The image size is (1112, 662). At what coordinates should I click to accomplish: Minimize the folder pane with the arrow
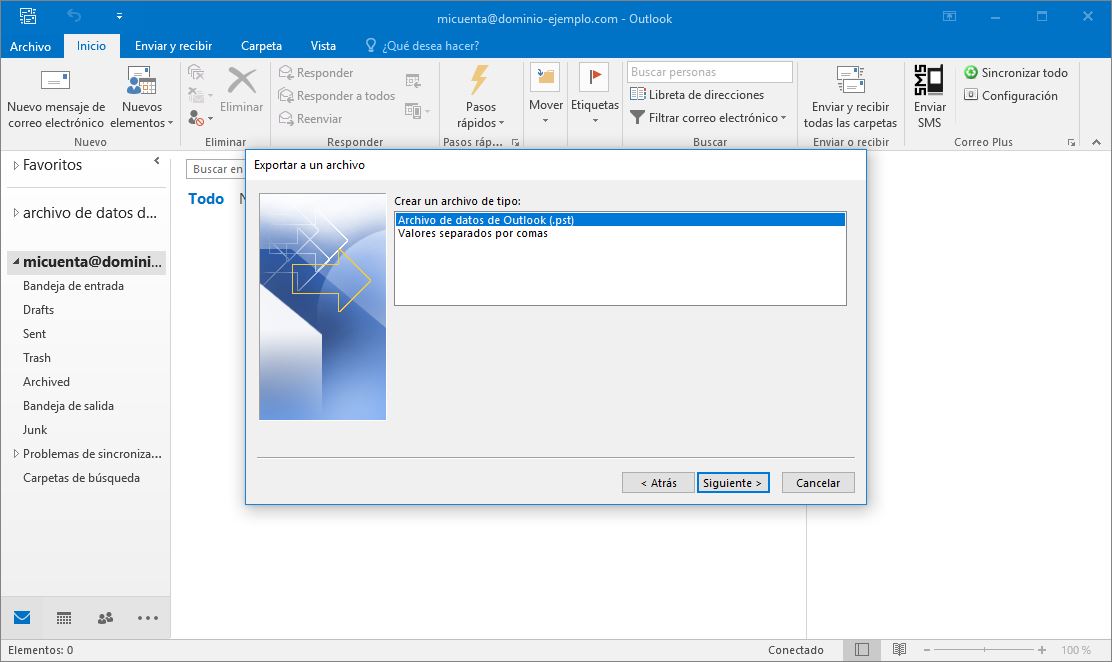click(157, 161)
